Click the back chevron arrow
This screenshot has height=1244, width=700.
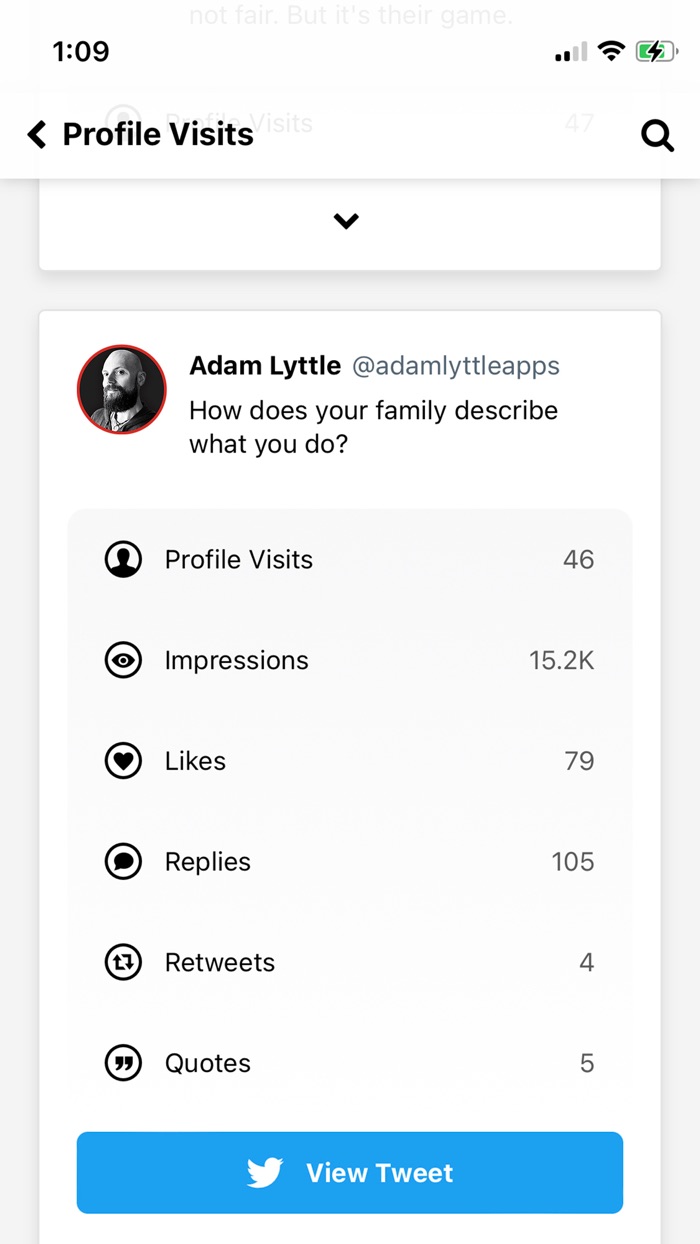coord(36,133)
